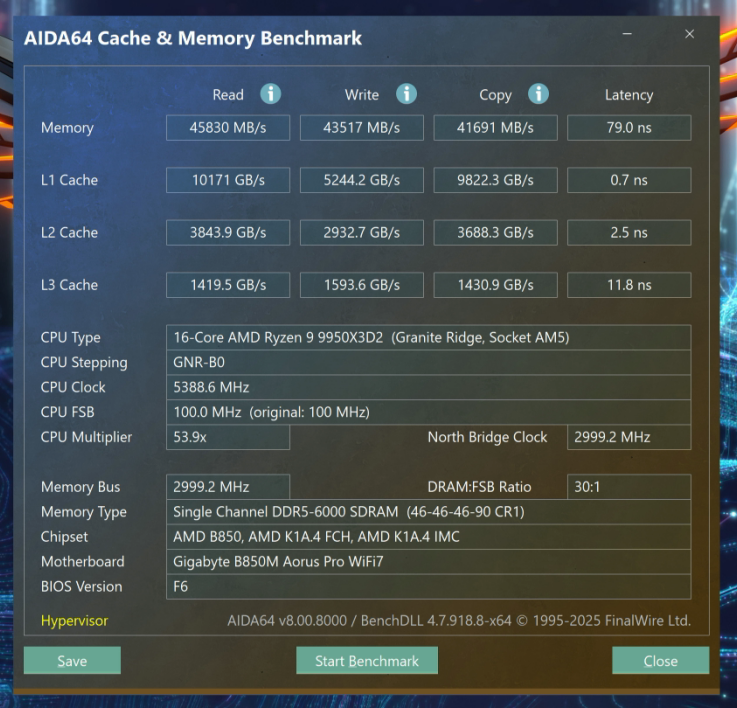Click the North Bridge Clock value field

(x=629, y=437)
